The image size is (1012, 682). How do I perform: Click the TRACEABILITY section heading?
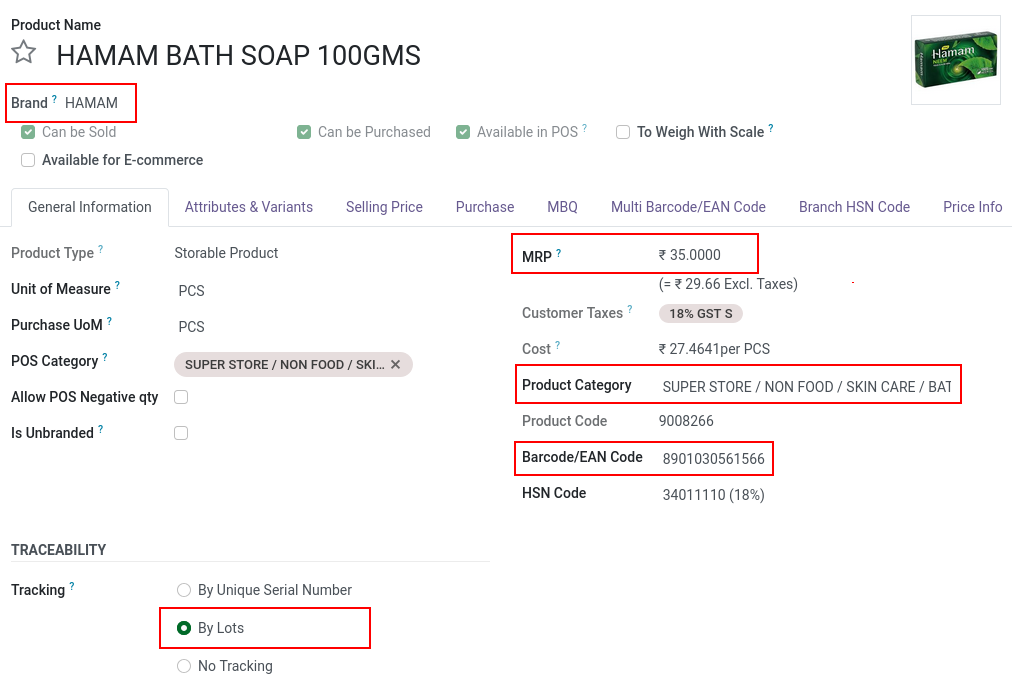click(x=59, y=550)
